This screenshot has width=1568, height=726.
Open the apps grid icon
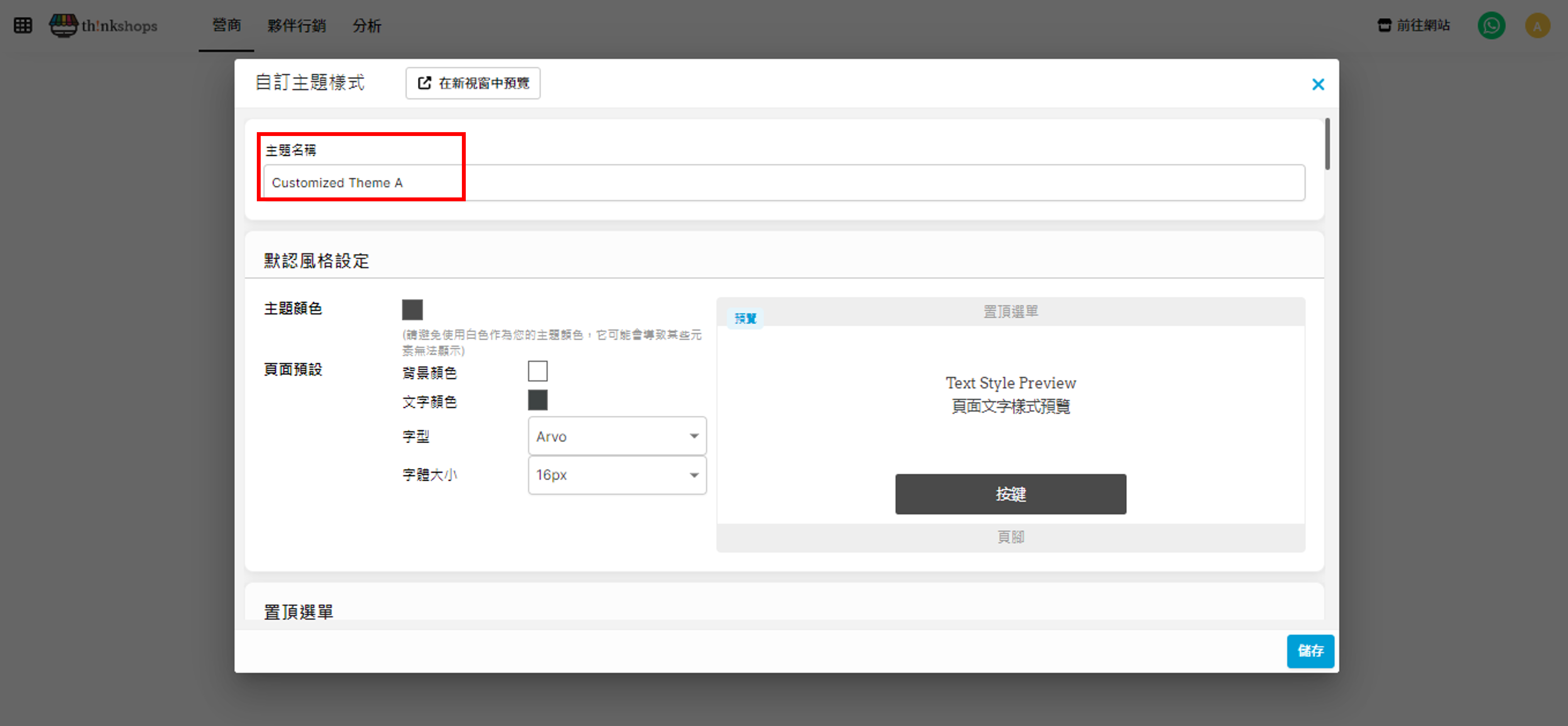click(x=22, y=26)
